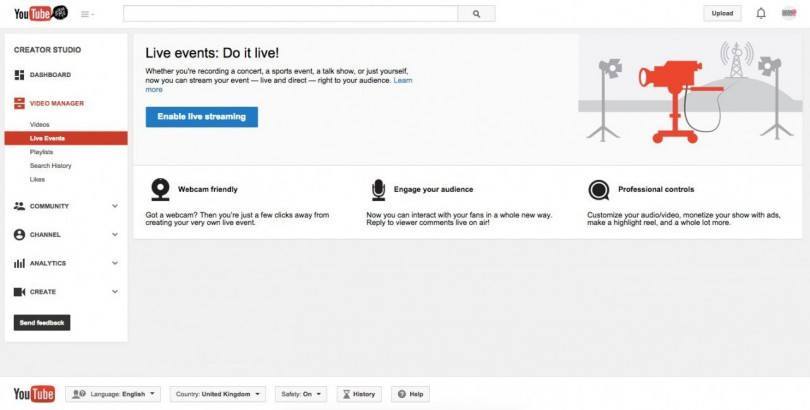
Task: Open Playlists in sidebar
Action: 41,152
